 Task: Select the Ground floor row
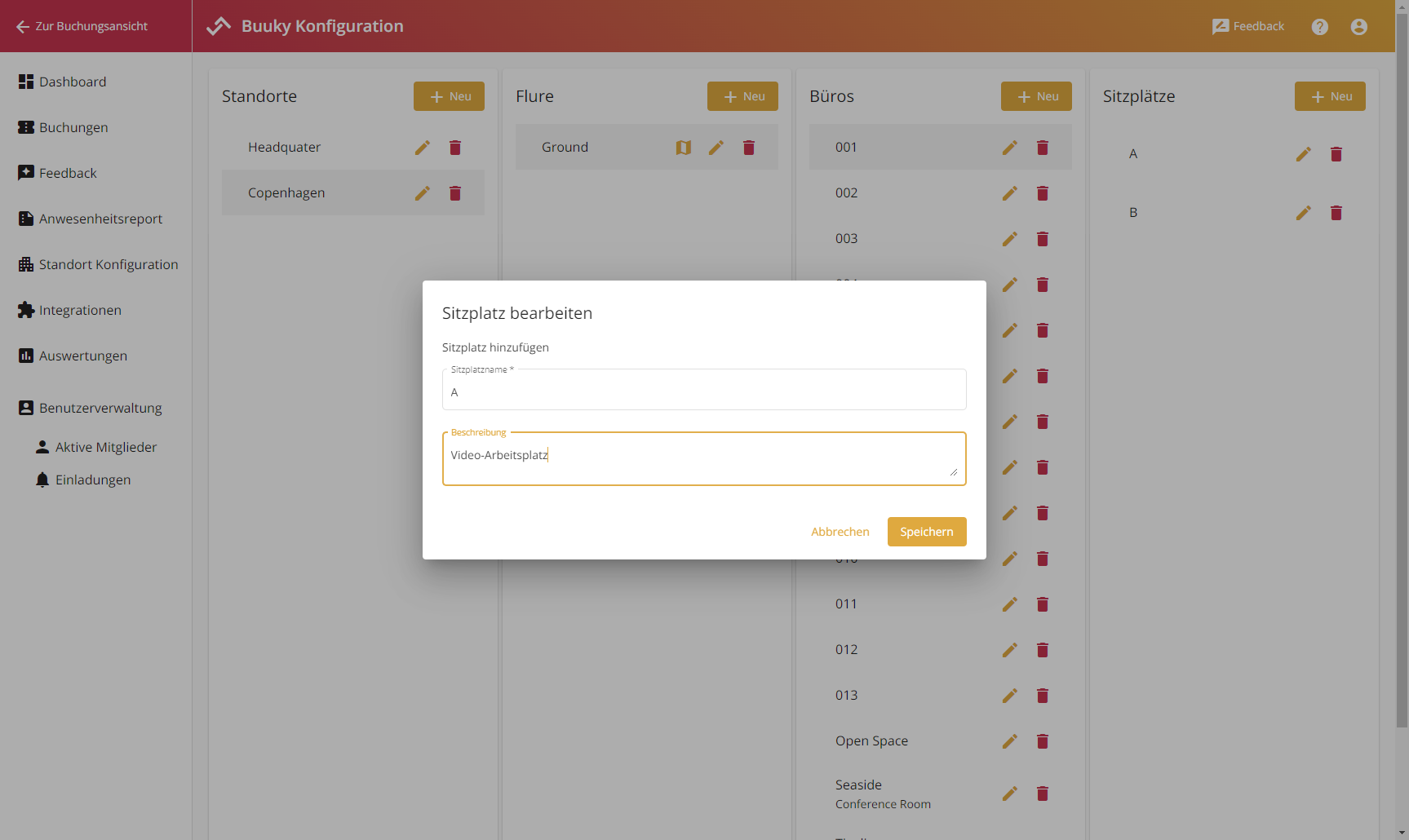coord(647,147)
